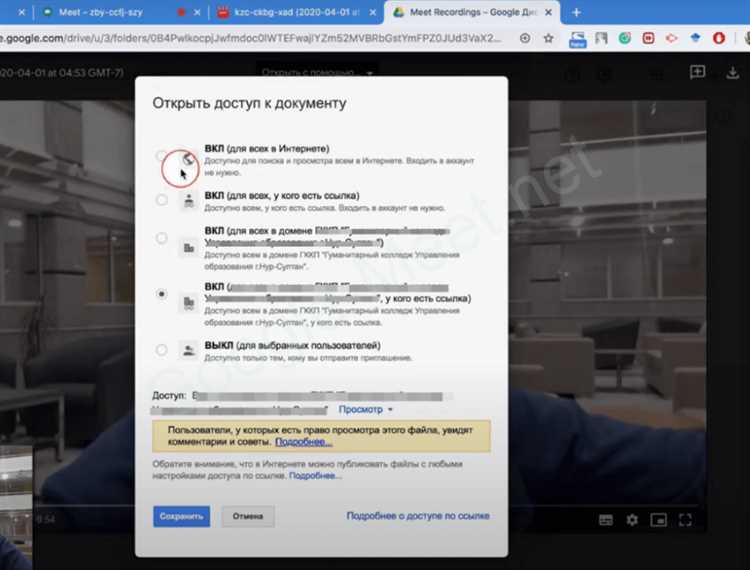Click the building icon beside the domain-with-link option

coord(189,303)
